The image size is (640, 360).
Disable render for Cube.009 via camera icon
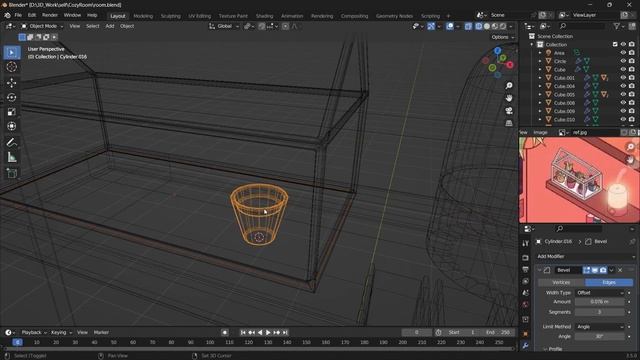pos(632,111)
